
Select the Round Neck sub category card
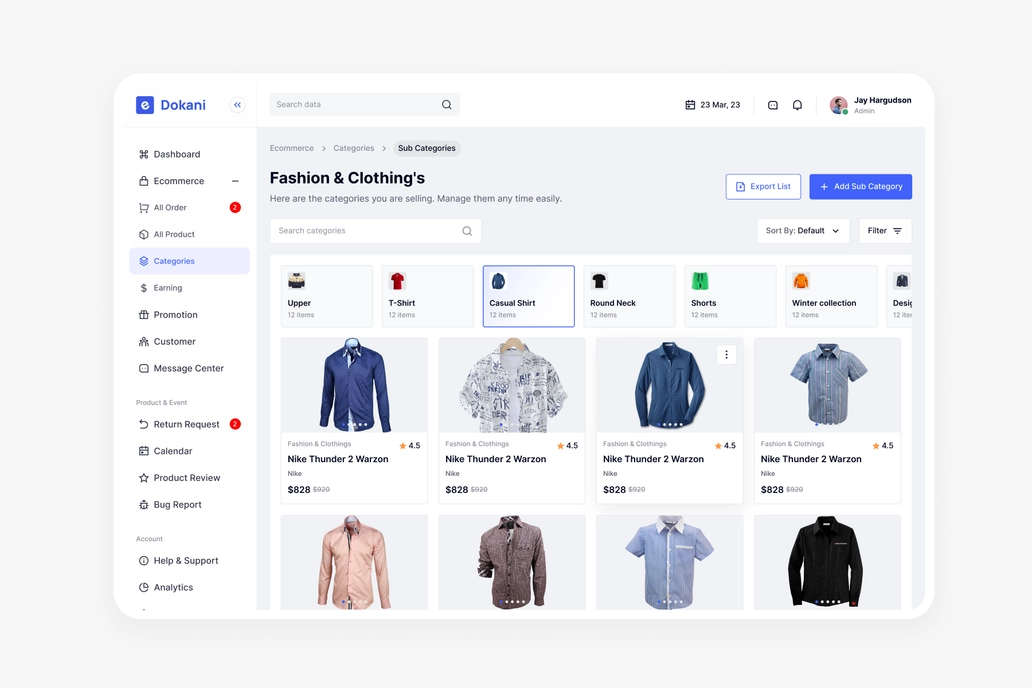[629, 296]
